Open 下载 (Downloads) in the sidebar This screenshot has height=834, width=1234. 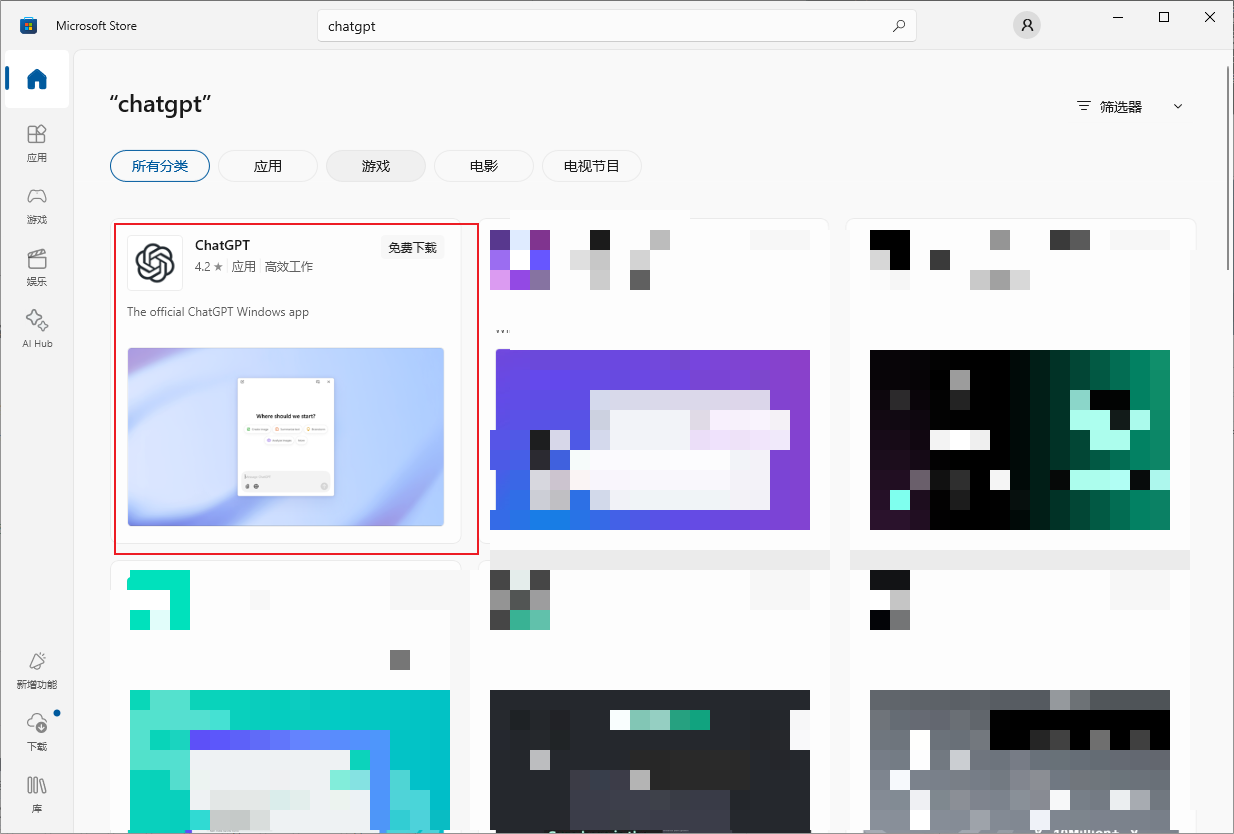click(x=37, y=731)
